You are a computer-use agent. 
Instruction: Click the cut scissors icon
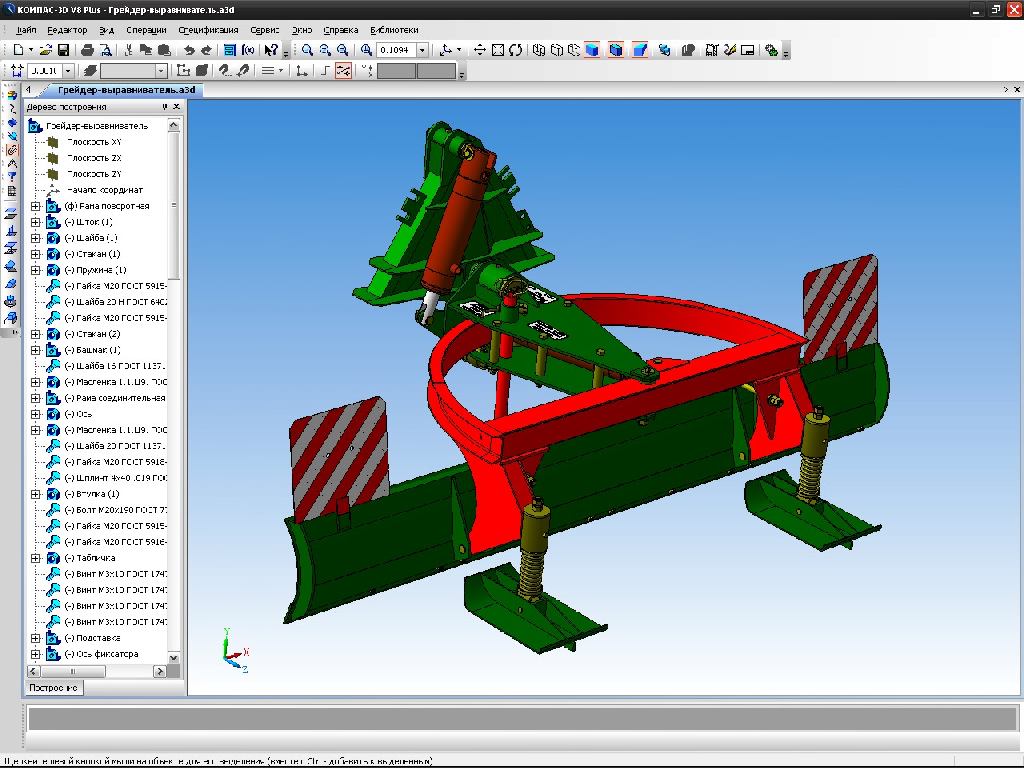coord(129,50)
